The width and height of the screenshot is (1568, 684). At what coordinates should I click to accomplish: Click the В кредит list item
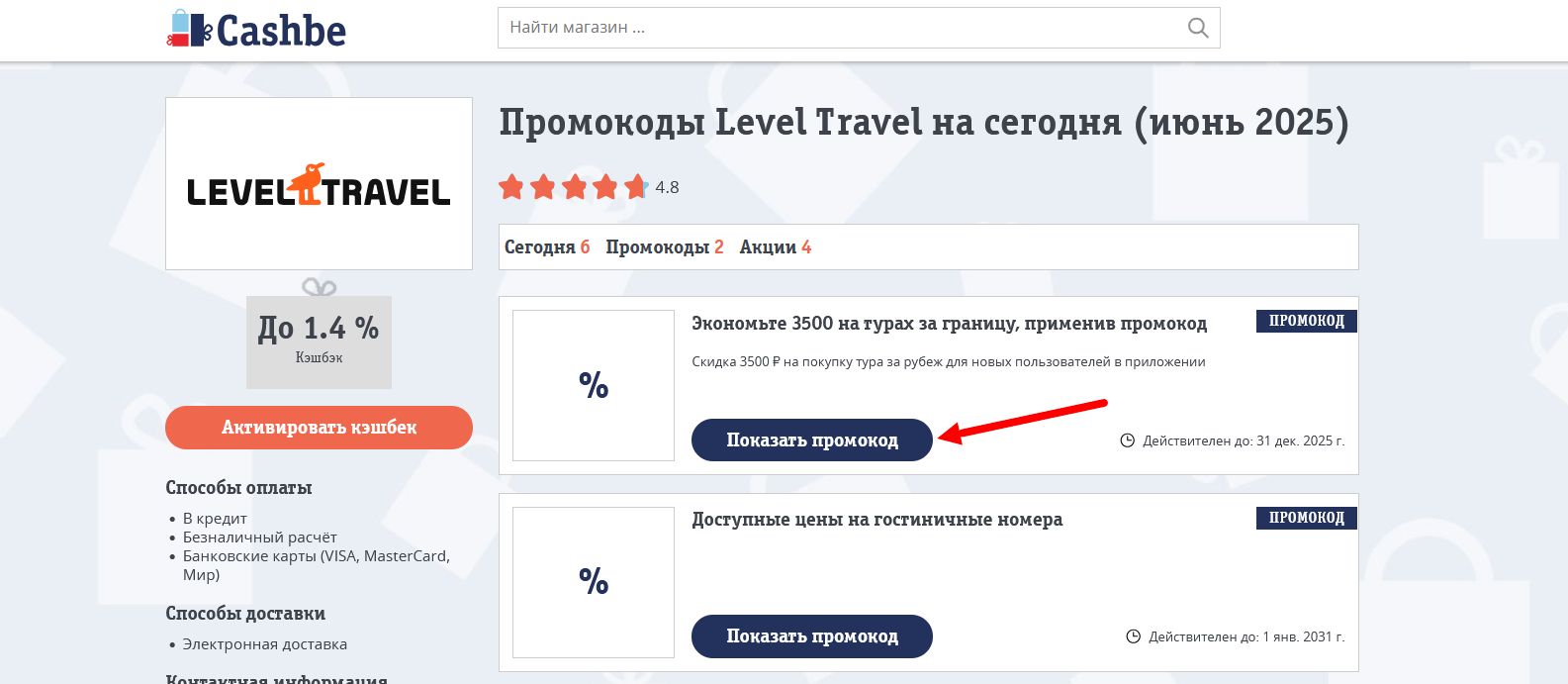coord(215,518)
